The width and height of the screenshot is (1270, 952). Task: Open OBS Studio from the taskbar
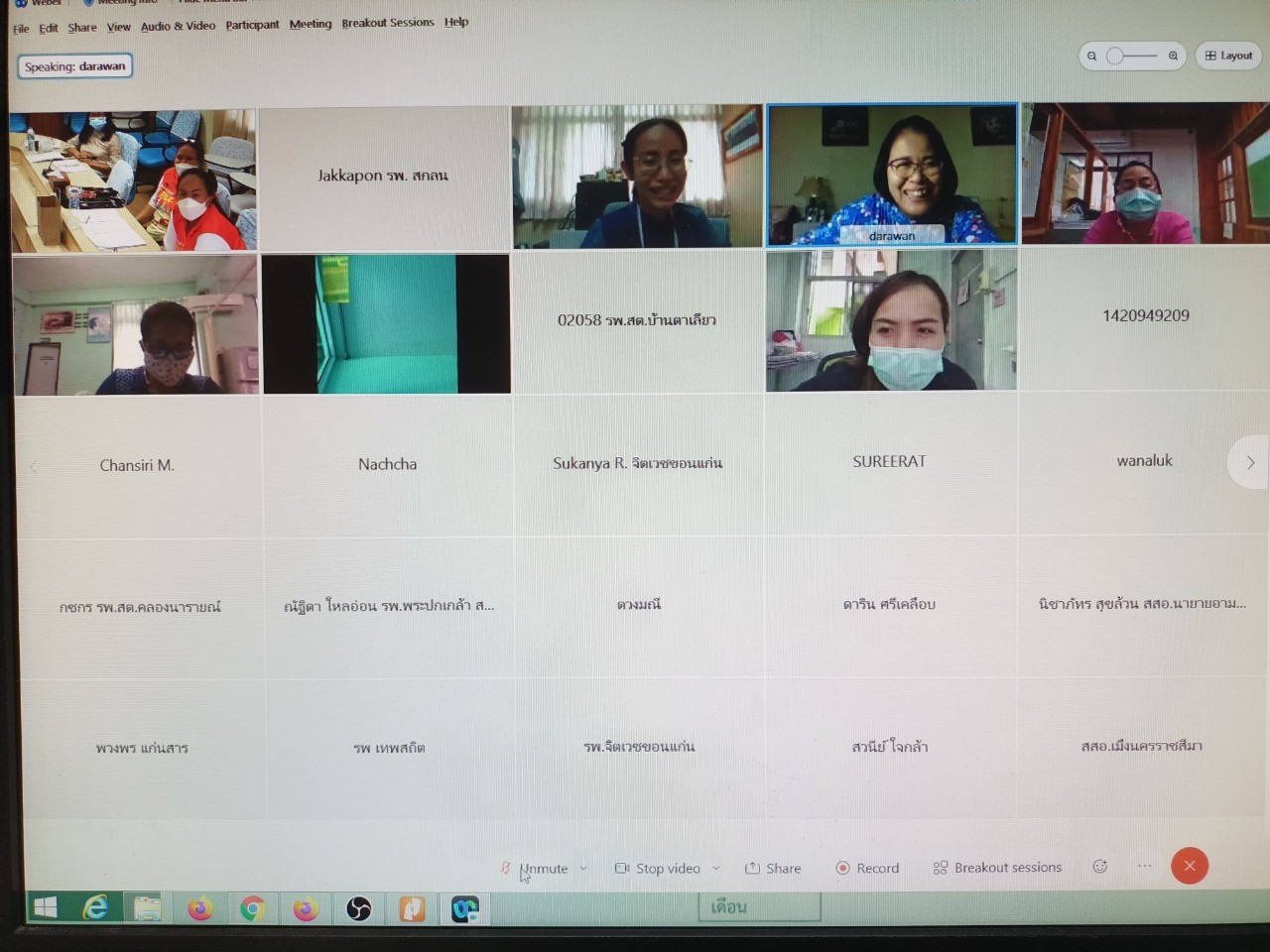[x=358, y=908]
